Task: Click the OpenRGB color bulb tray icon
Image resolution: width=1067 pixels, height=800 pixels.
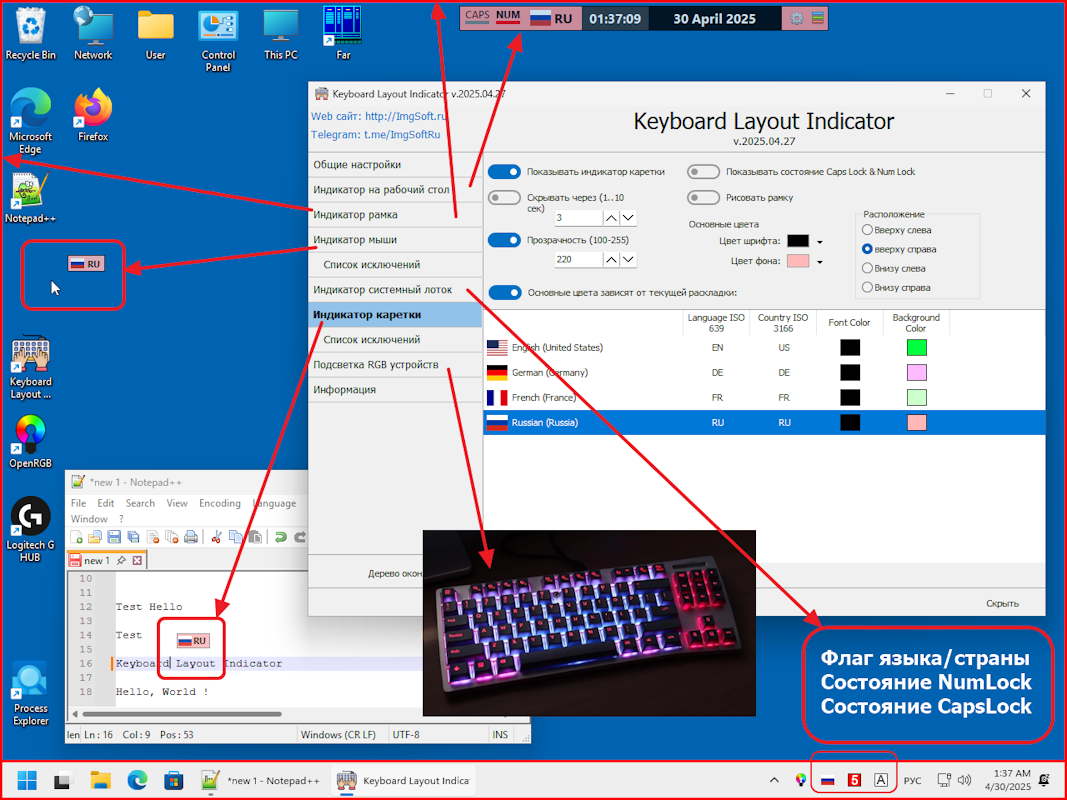Action: pyautogui.click(x=801, y=780)
